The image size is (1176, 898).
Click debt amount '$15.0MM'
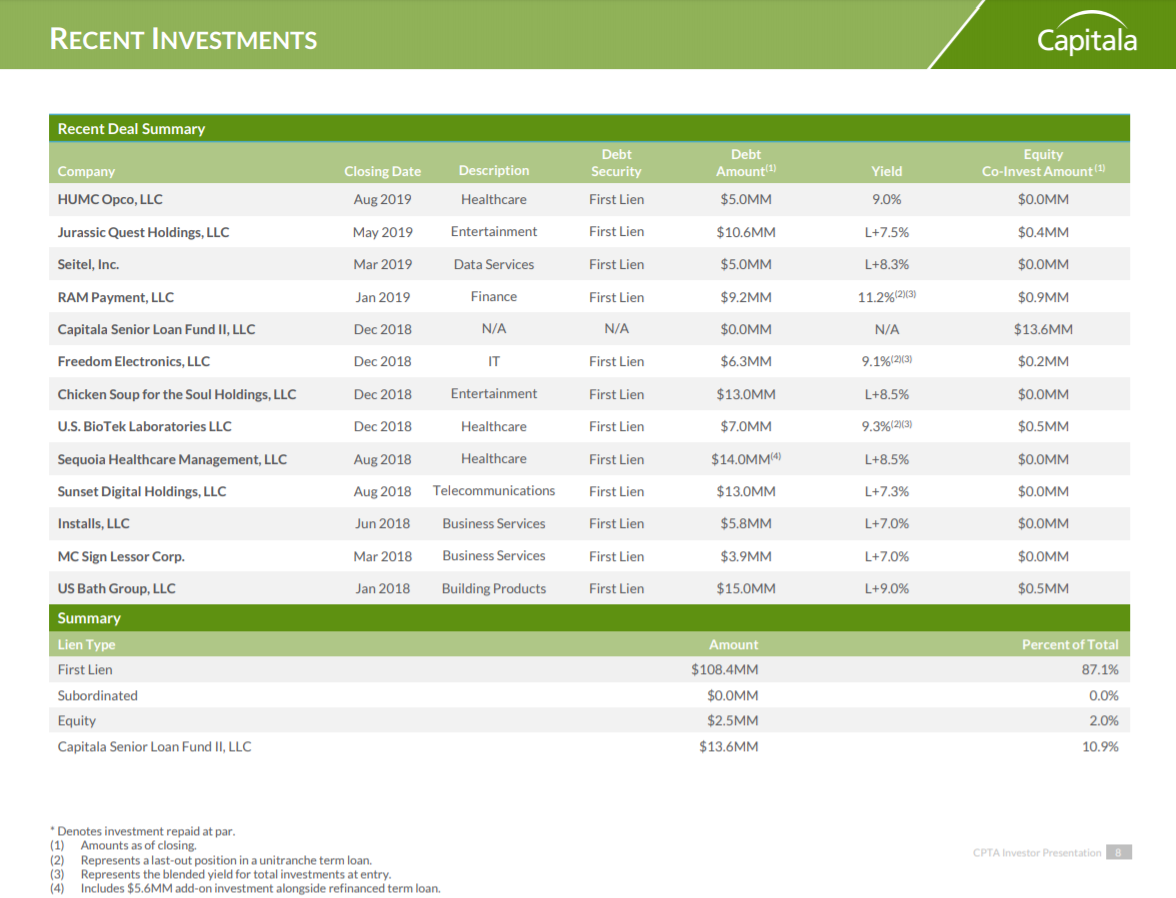click(746, 589)
